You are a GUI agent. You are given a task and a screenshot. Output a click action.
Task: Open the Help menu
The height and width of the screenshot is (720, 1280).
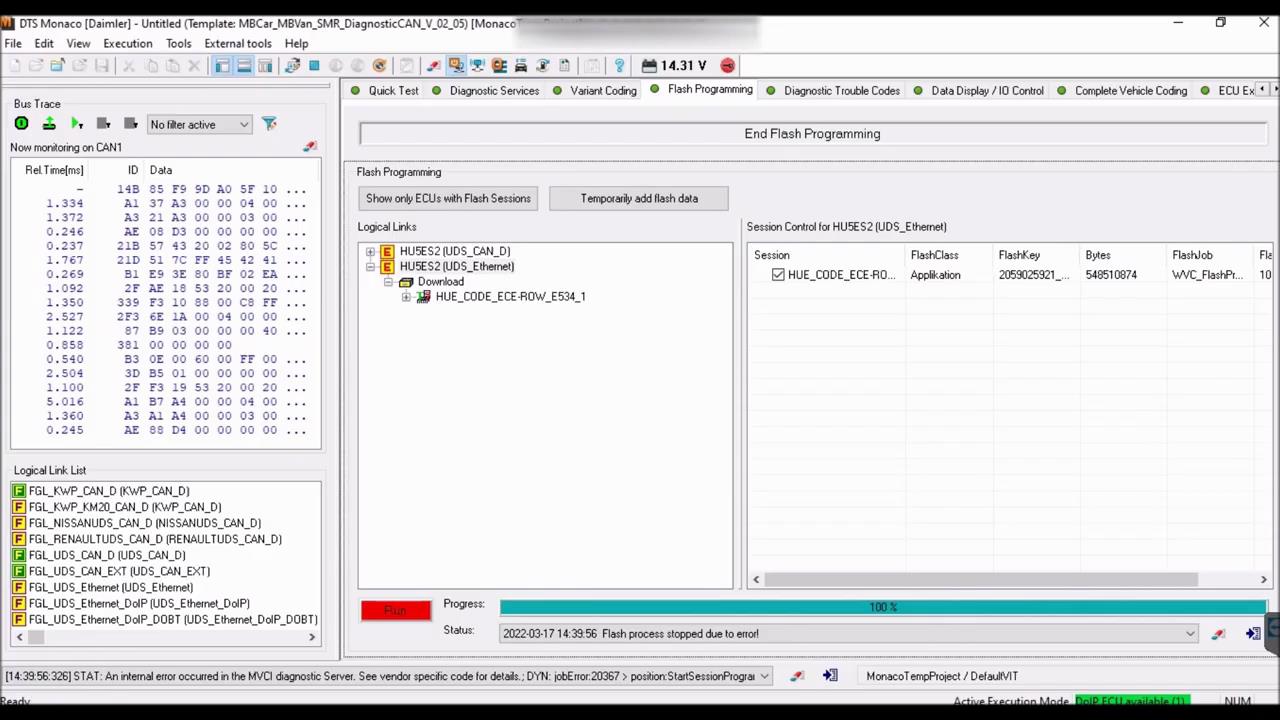(x=296, y=43)
